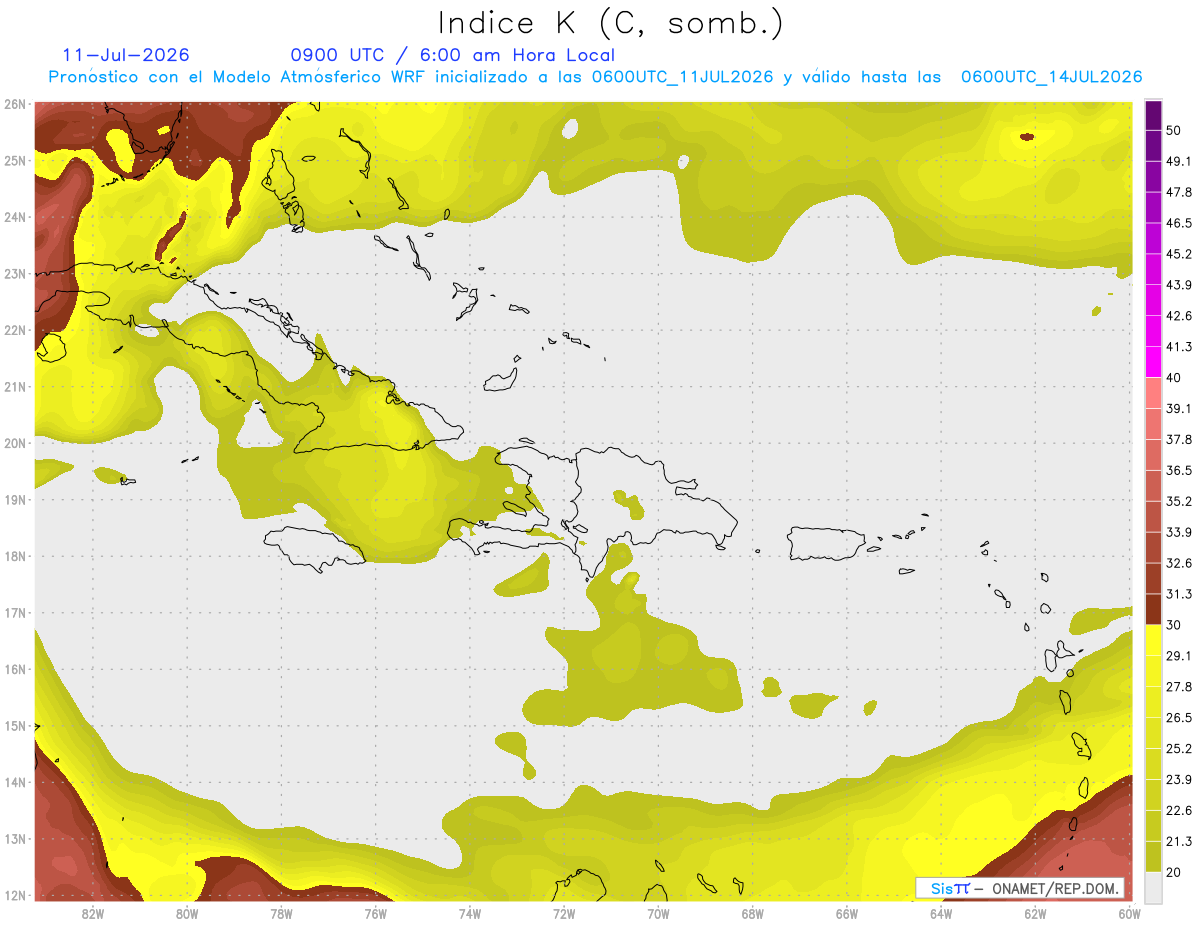Click the latitude label '25N'
This screenshot has width=1200, height=927.
pyautogui.click(x=14, y=161)
